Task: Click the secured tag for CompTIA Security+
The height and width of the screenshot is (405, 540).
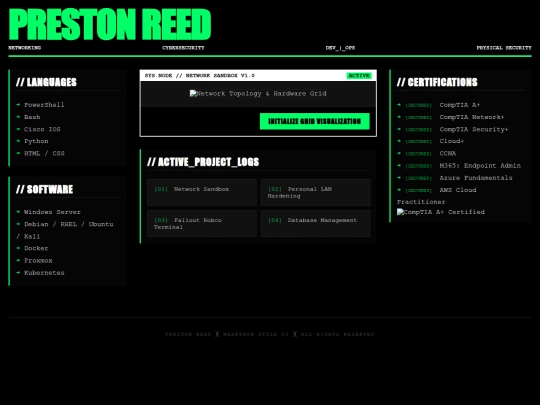Action: (x=418, y=130)
